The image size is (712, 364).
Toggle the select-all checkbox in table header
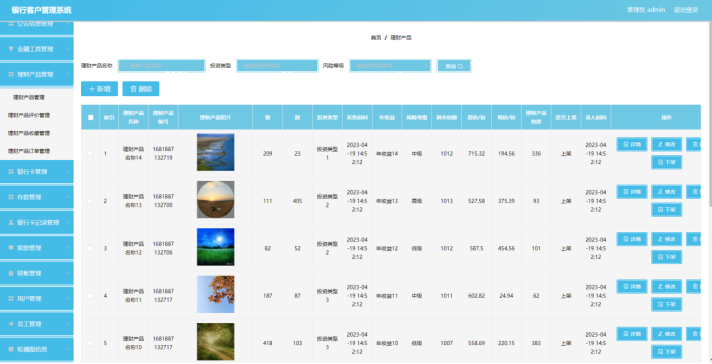pos(90,118)
